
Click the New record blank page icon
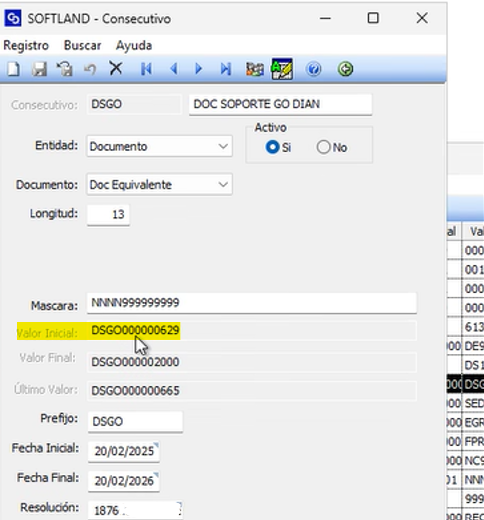click(14, 69)
